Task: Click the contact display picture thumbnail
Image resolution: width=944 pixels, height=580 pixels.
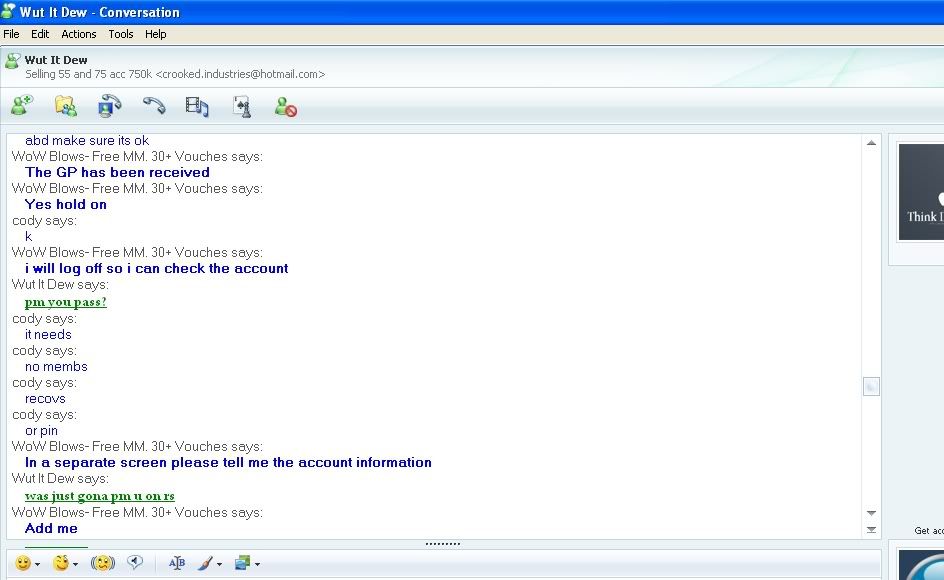Action: click(921, 192)
